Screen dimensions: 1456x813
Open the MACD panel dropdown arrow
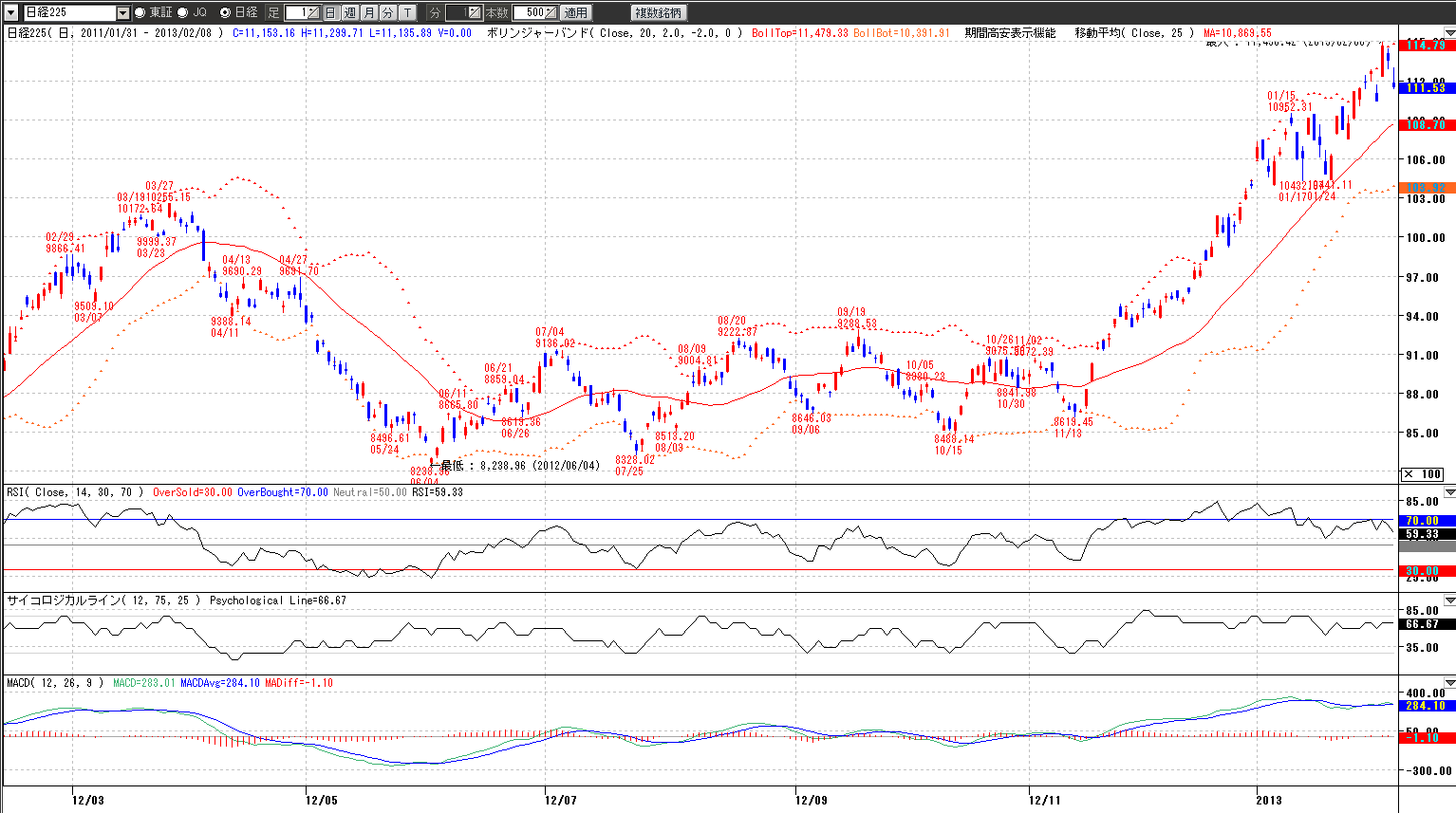click(1448, 683)
